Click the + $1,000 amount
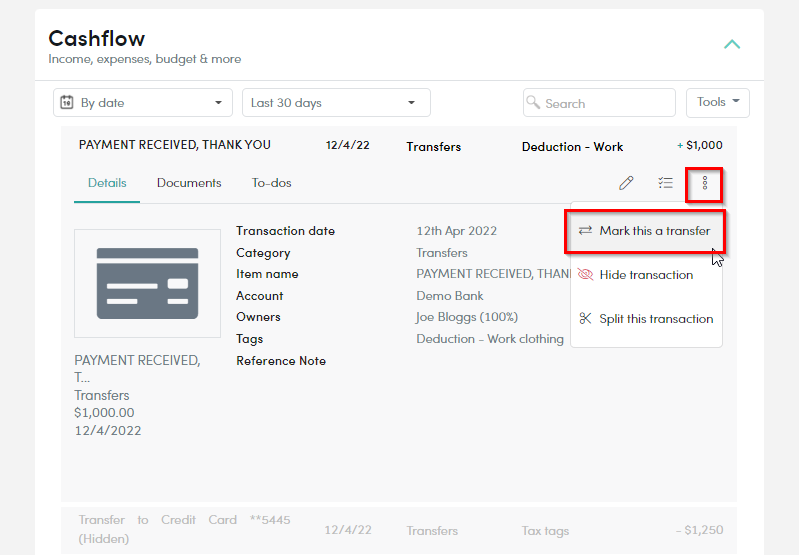Image resolution: width=799 pixels, height=555 pixels. click(x=700, y=145)
